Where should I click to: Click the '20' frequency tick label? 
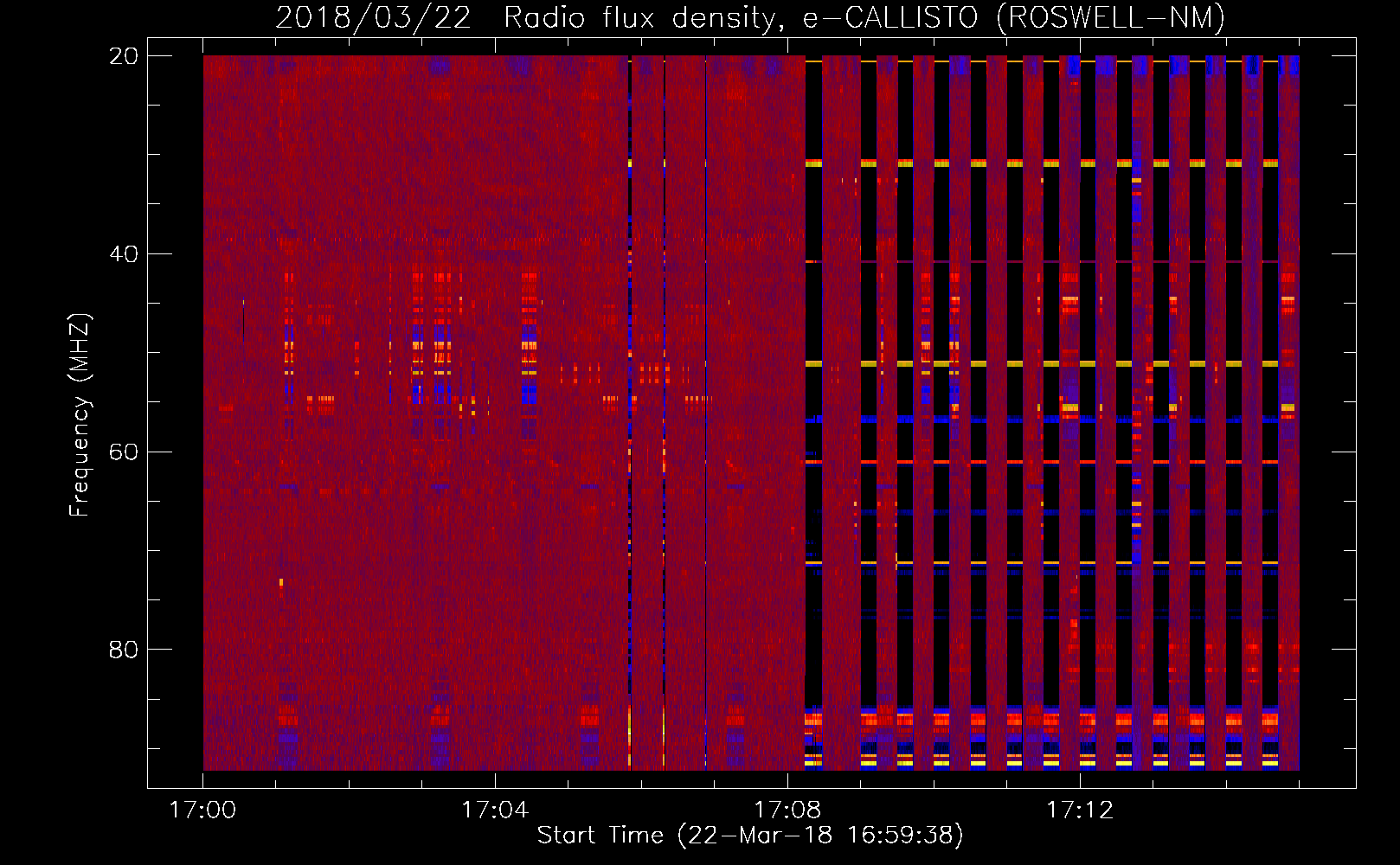(x=124, y=56)
